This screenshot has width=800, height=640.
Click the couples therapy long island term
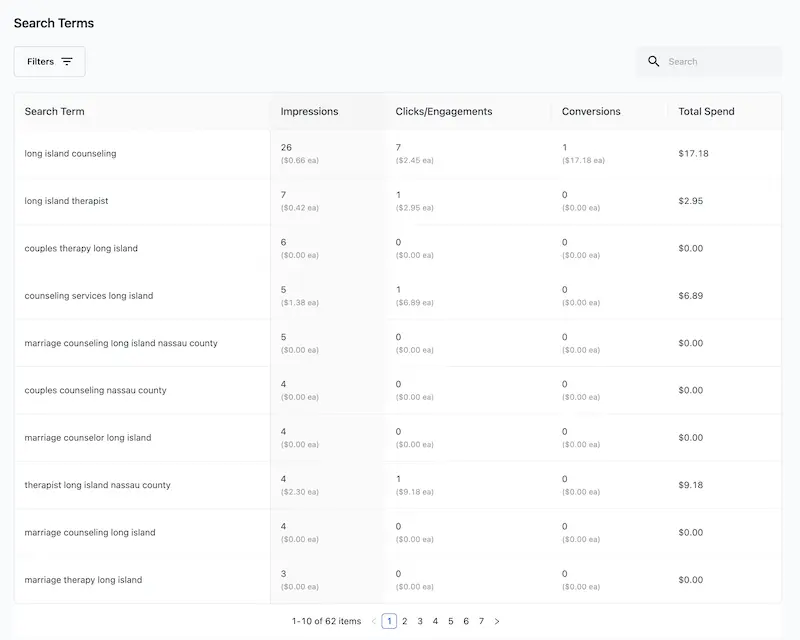(x=81, y=248)
